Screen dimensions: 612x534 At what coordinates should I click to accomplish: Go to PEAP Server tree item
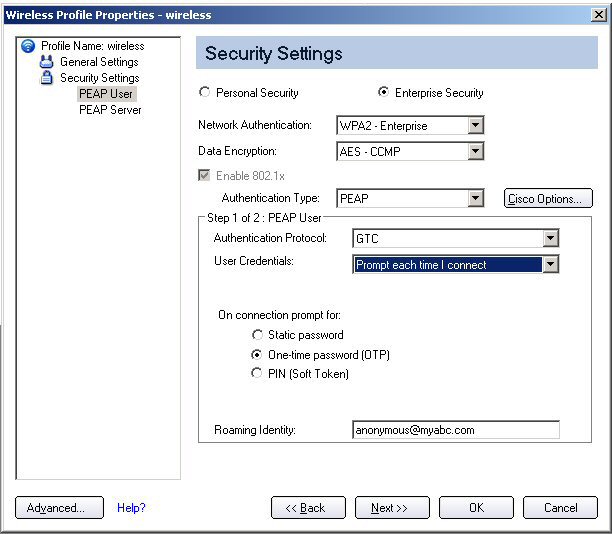click(110, 110)
